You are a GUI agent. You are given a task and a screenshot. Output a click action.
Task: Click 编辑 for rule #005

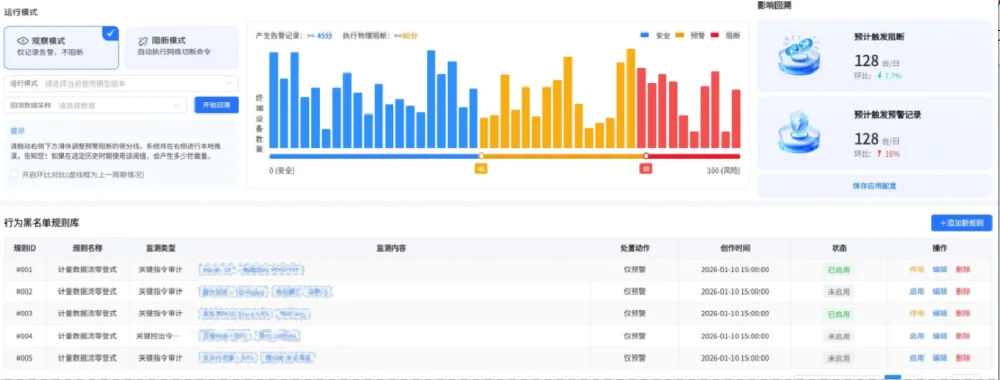(x=939, y=358)
